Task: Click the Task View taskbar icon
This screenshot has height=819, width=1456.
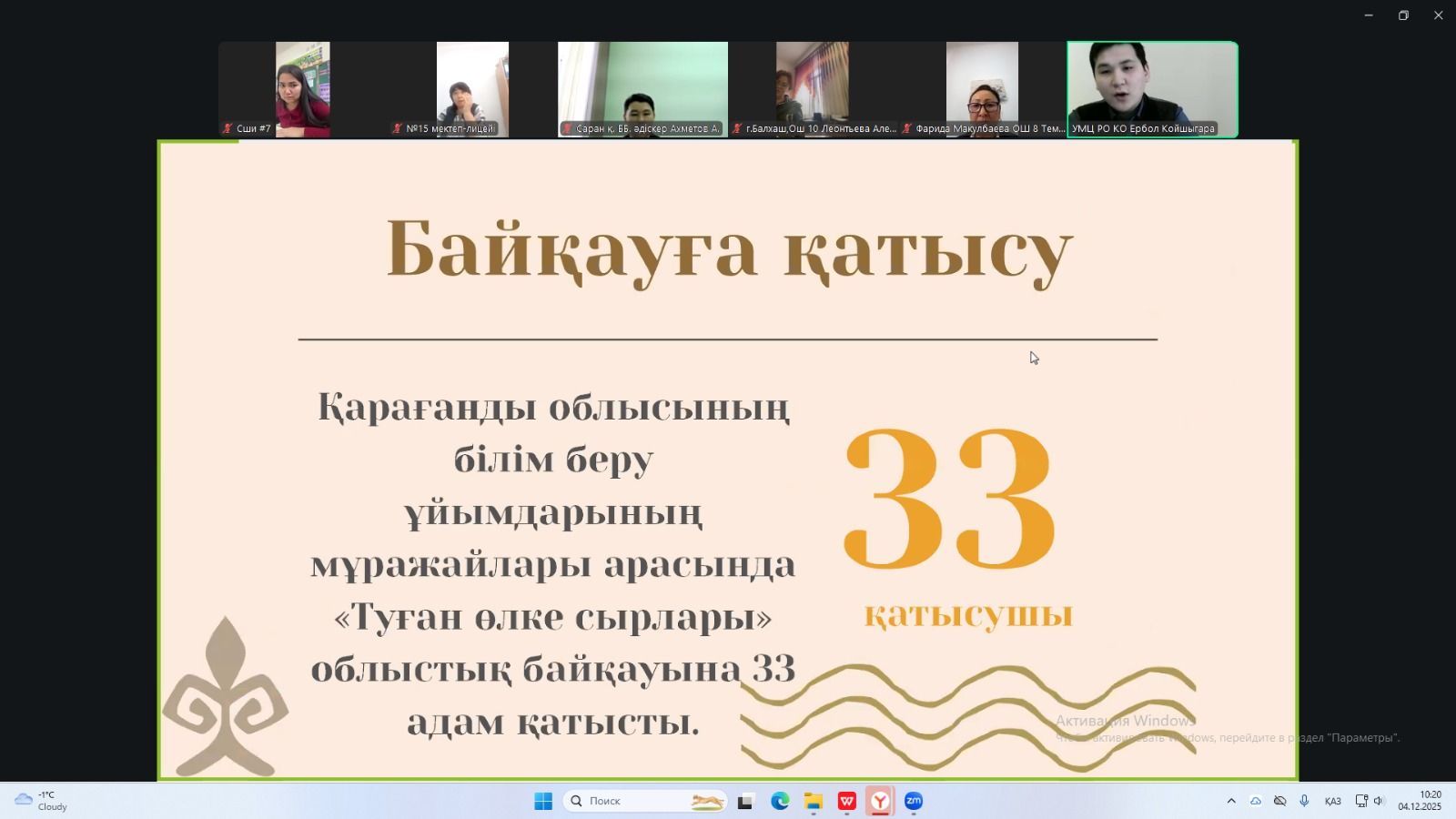Action: [745, 801]
